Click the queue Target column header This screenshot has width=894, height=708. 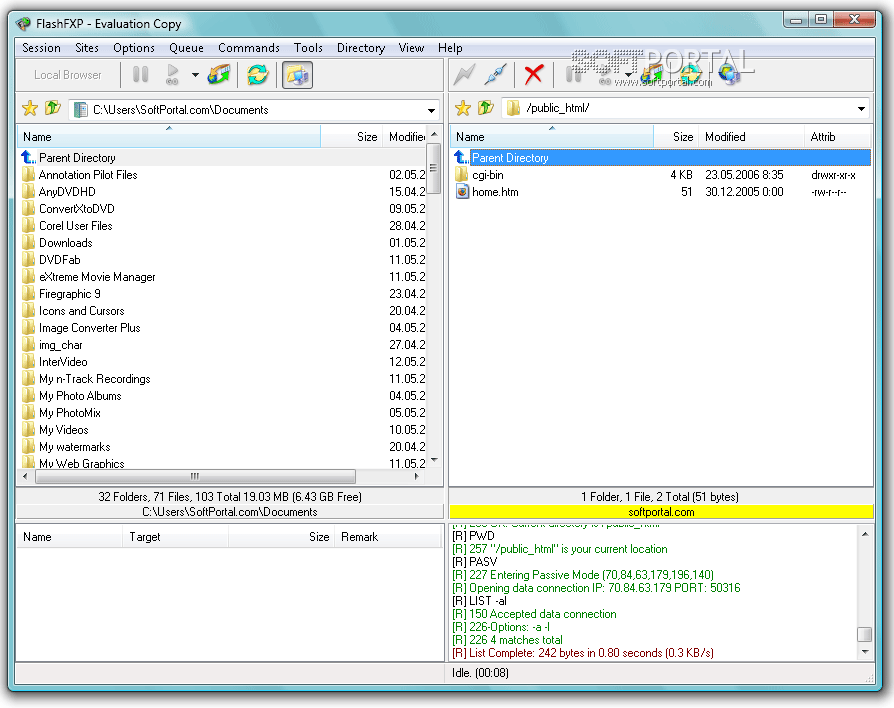[175, 537]
